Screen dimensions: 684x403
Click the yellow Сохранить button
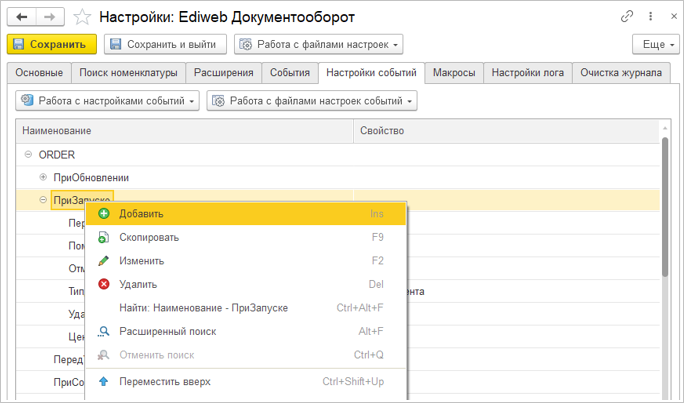52,44
